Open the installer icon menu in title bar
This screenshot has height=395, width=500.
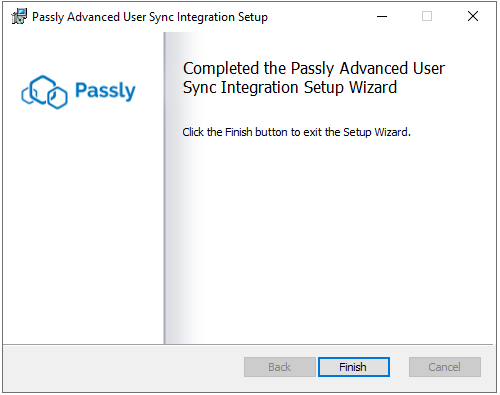(x=19, y=16)
